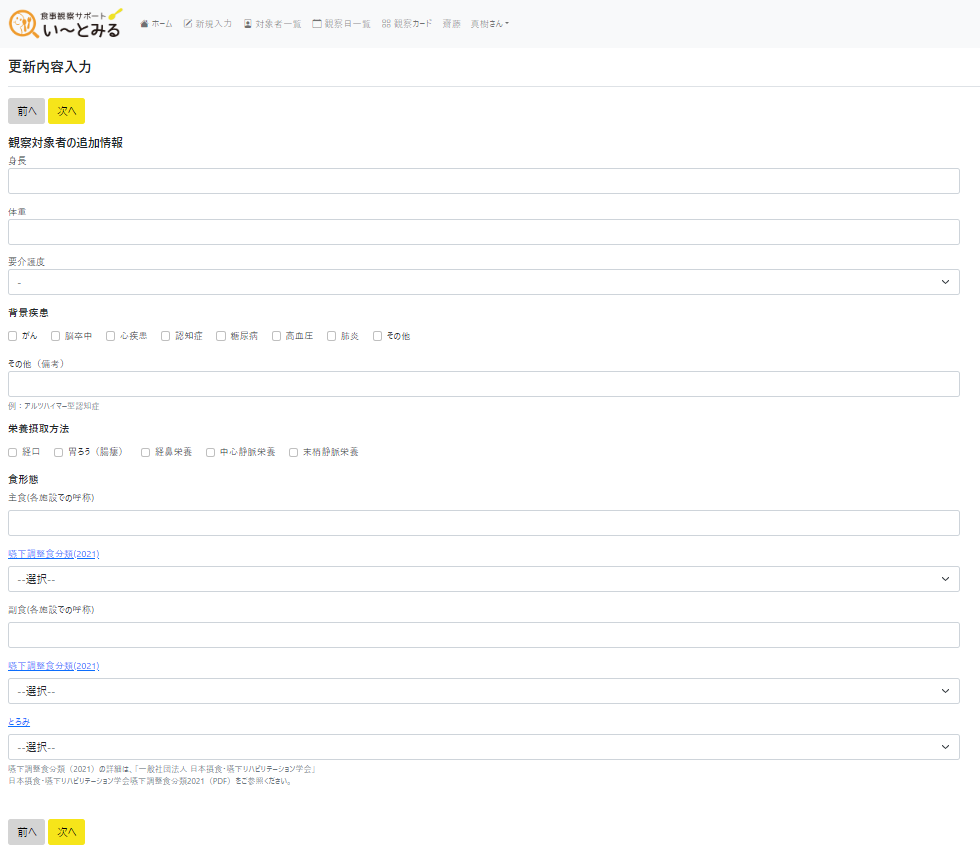Check the がん checkbox

pyautogui.click(x=12, y=336)
